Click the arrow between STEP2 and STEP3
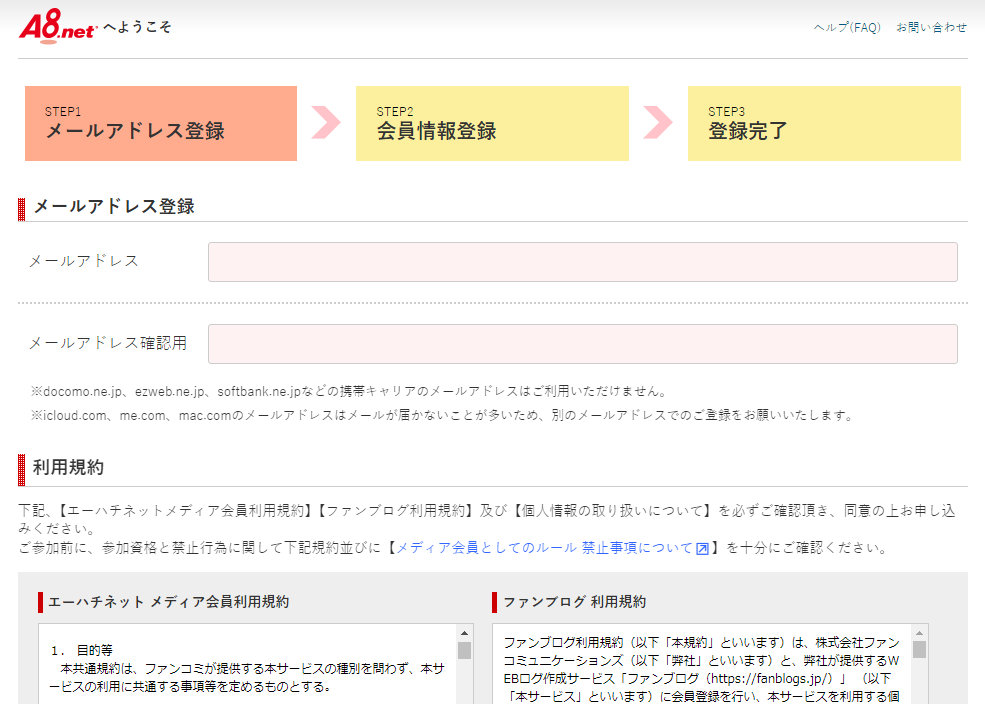985x704 pixels. coord(658,123)
